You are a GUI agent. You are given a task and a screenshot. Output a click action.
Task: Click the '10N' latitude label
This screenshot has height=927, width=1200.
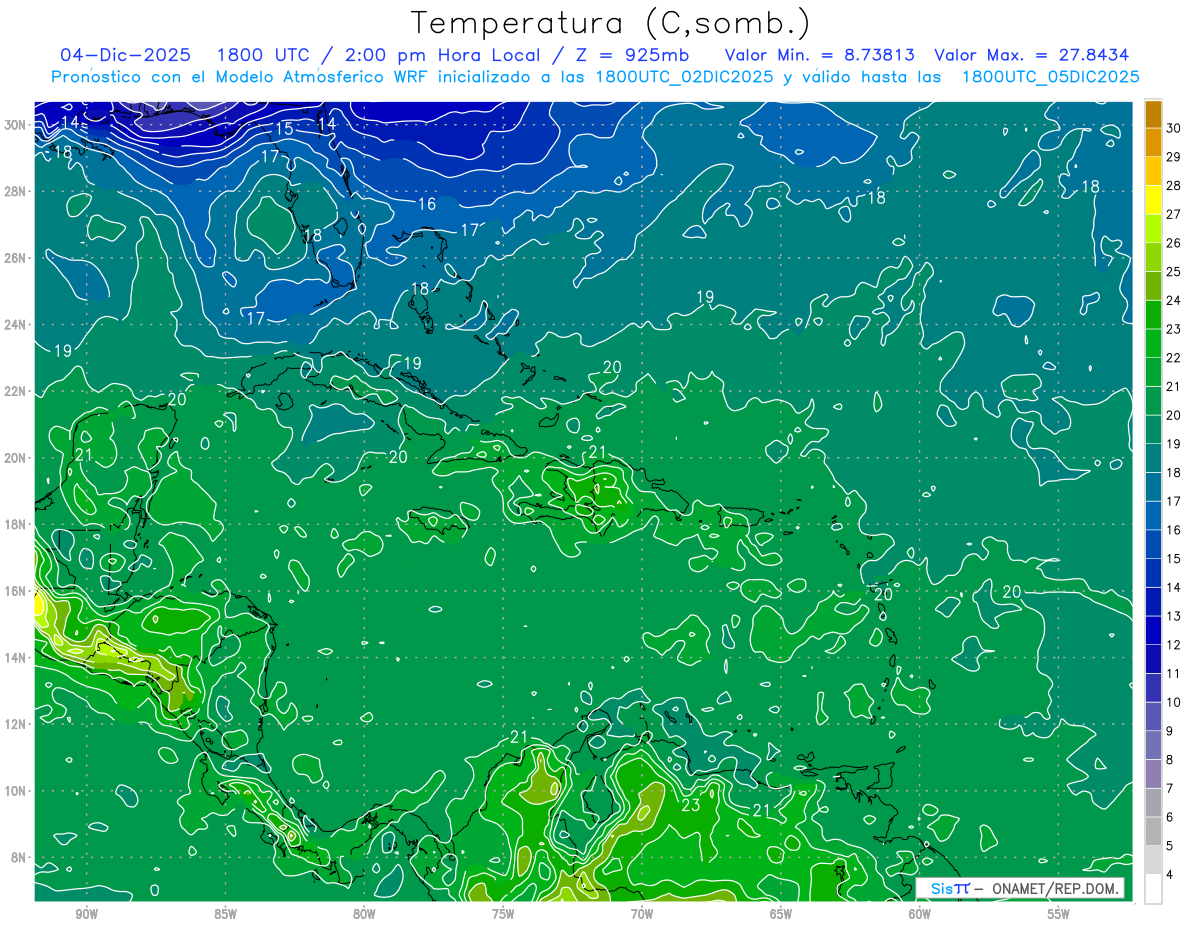point(16,791)
